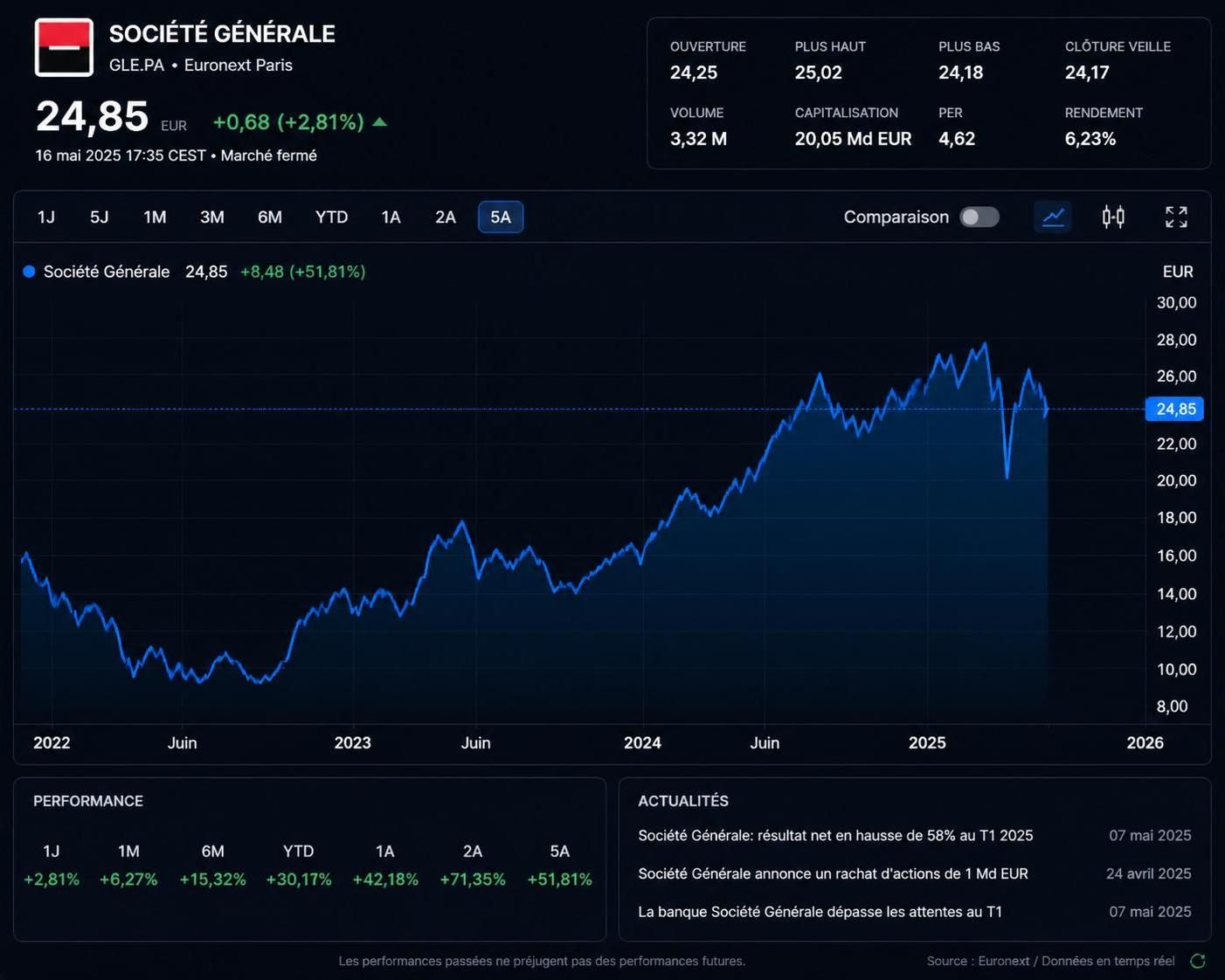The image size is (1225, 980).
Task: Open news on résultat net en hausse de 58%
Action: [835, 836]
